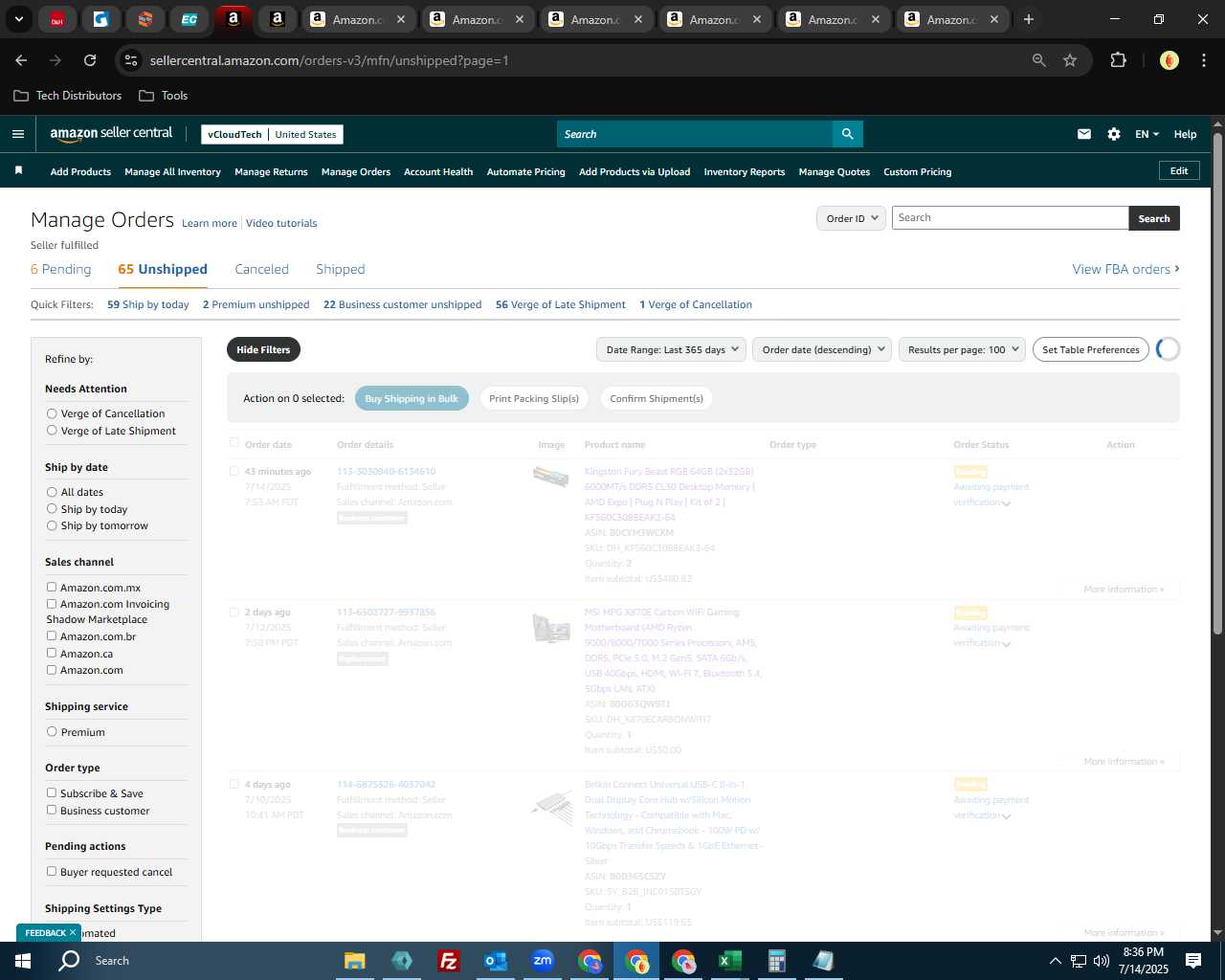Open the Manage All Inventory menu
Image resolution: width=1225 pixels, height=980 pixels.
(x=172, y=171)
